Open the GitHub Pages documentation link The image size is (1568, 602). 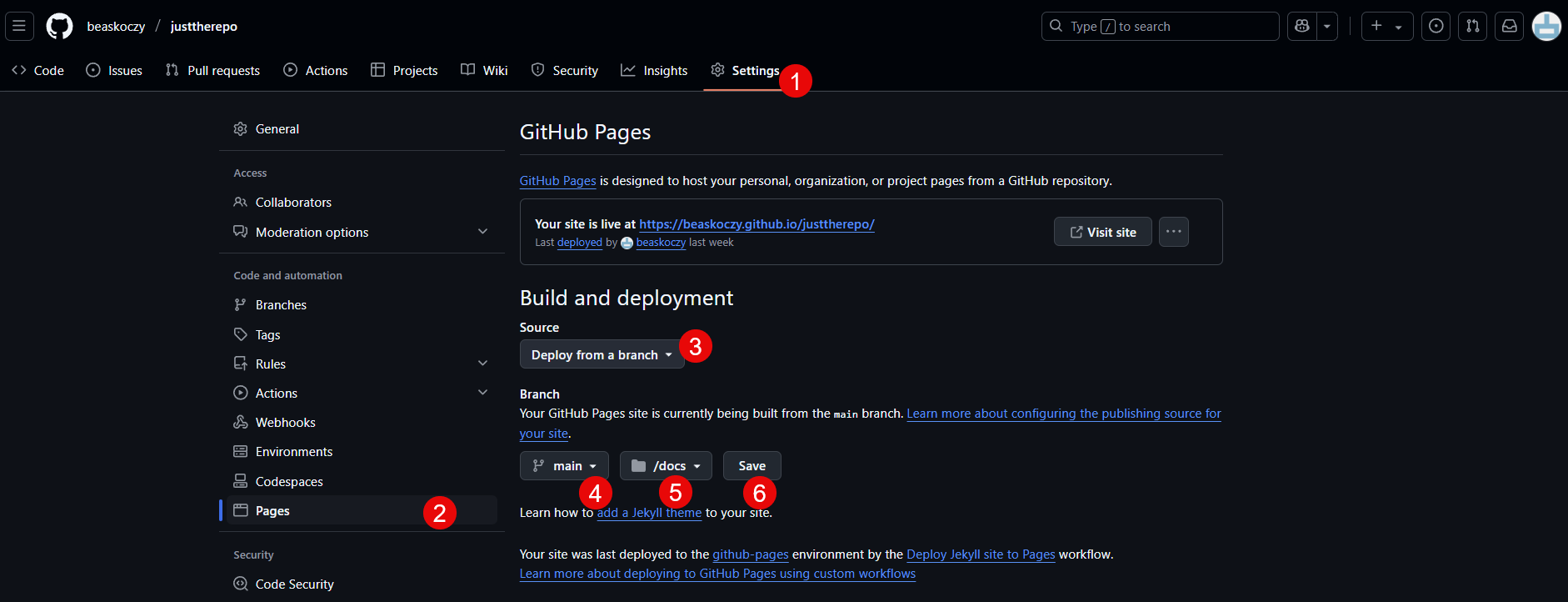[558, 181]
